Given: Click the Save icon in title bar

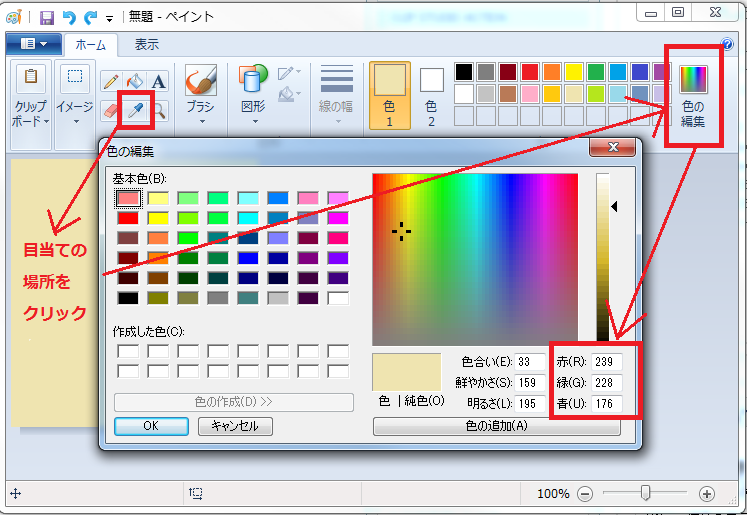Looking at the screenshot, I should coord(46,17).
